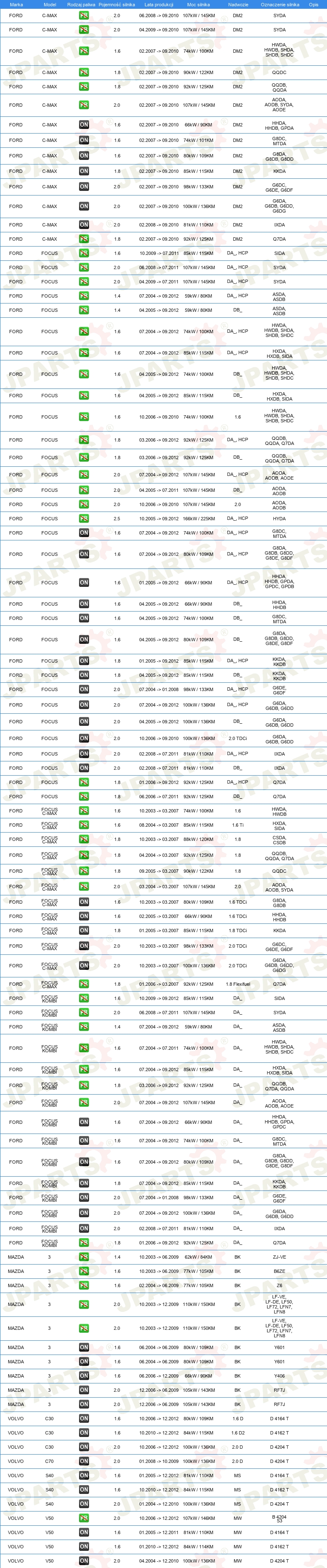The height and width of the screenshot is (1568, 327).
Task: Click the Pojemność silnika column header
Action: pos(117,4)
